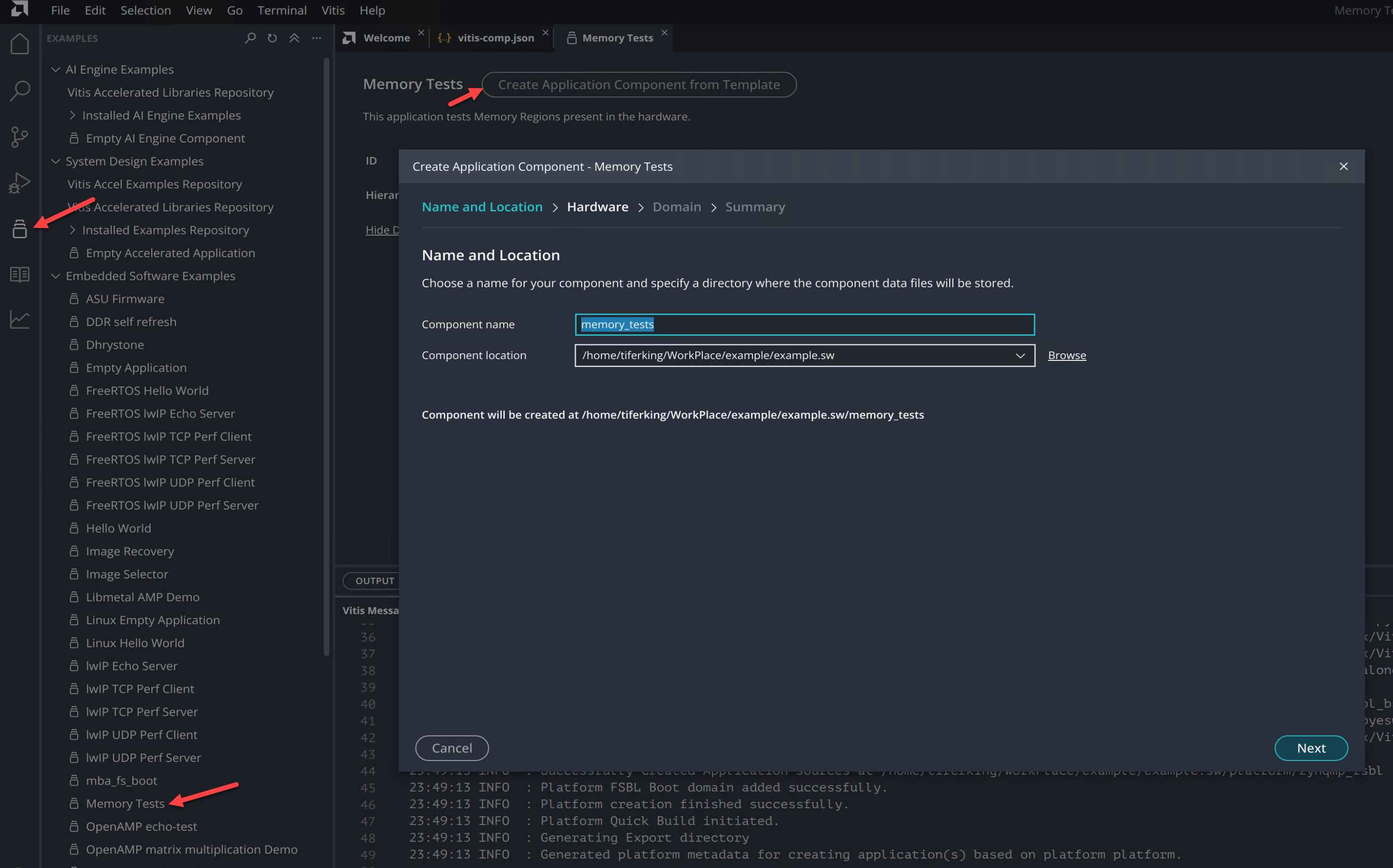Open the Component location dropdown arrow

tap(1020, 355)
